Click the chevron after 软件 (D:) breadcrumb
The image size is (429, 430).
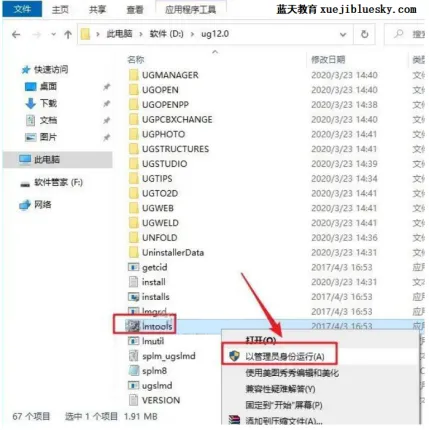[192, 34]
